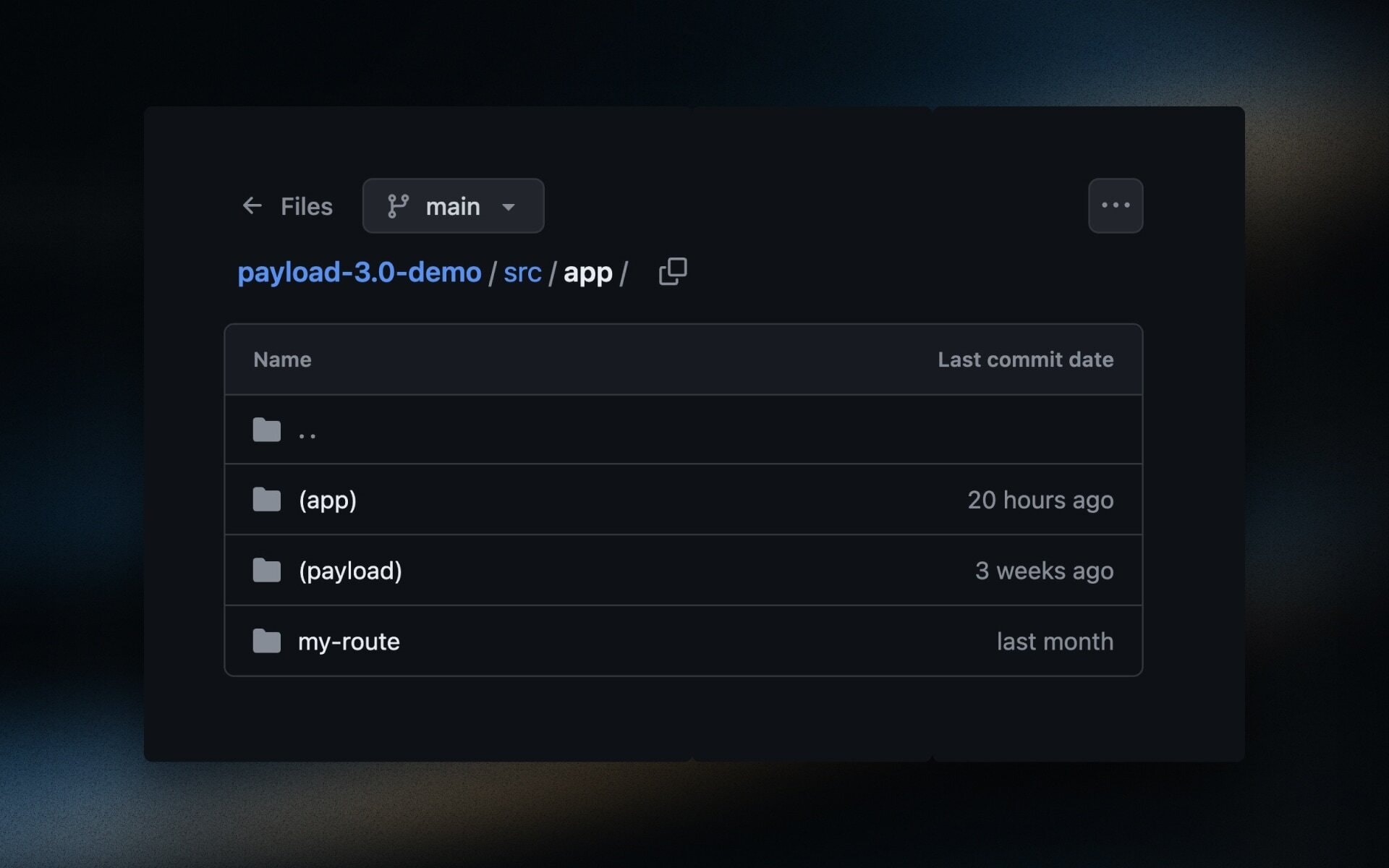Click the folder icon beside (payload)
Viewport: 1389px width, 868px height.
coord(267,570)
